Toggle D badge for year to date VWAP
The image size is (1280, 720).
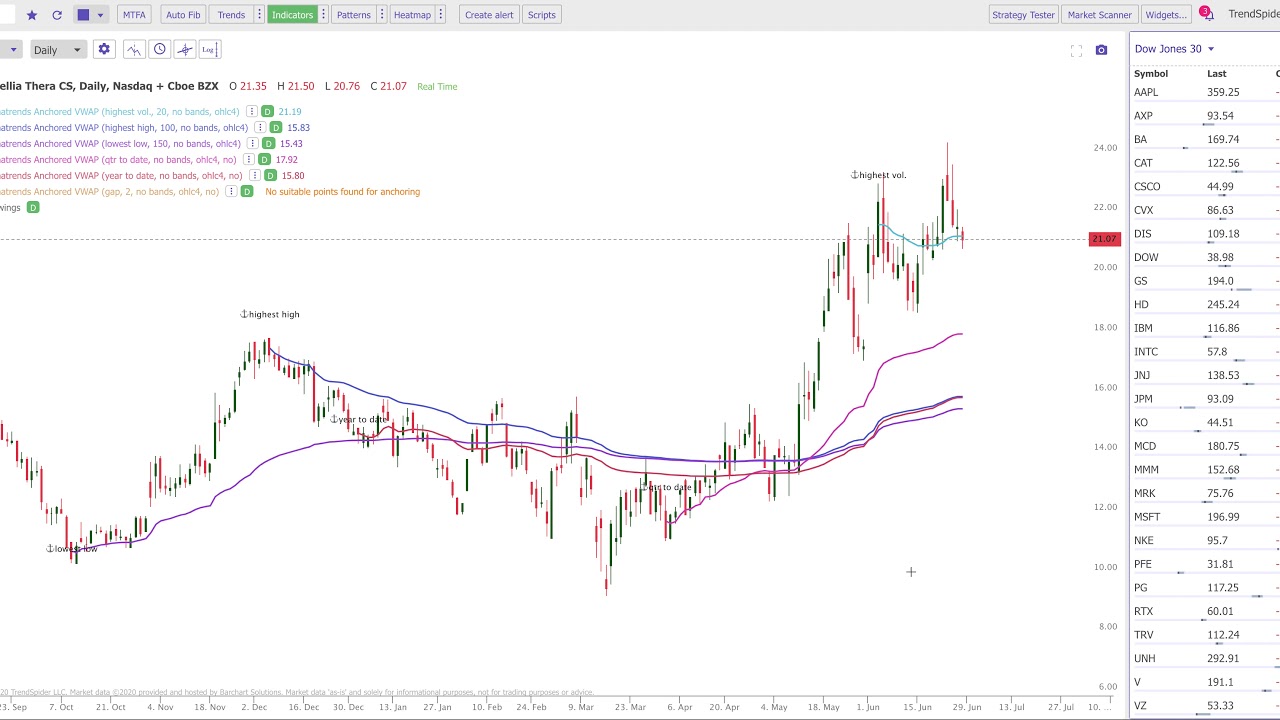click(270, 176)
